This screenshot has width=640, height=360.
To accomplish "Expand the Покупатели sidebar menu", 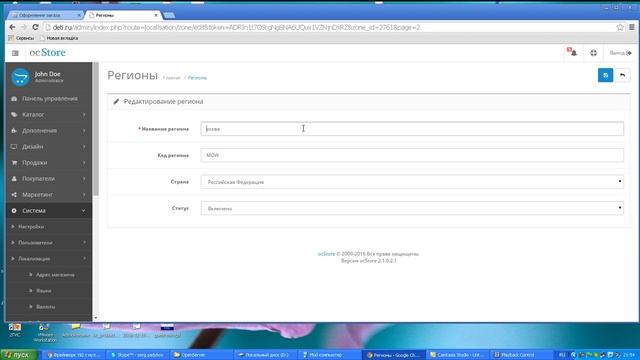I will tap(38, 178).
